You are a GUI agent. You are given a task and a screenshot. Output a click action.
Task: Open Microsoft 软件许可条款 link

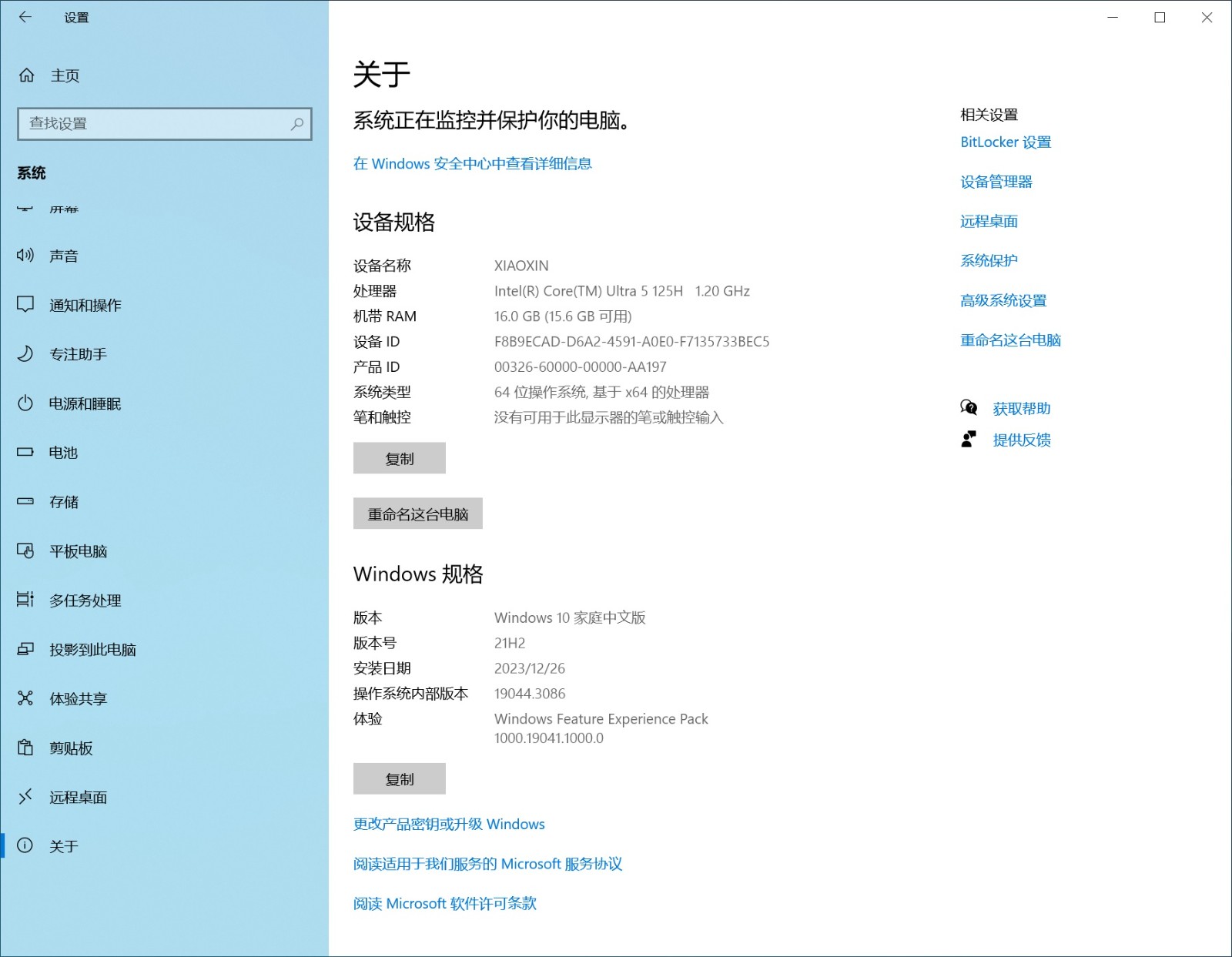444,904
